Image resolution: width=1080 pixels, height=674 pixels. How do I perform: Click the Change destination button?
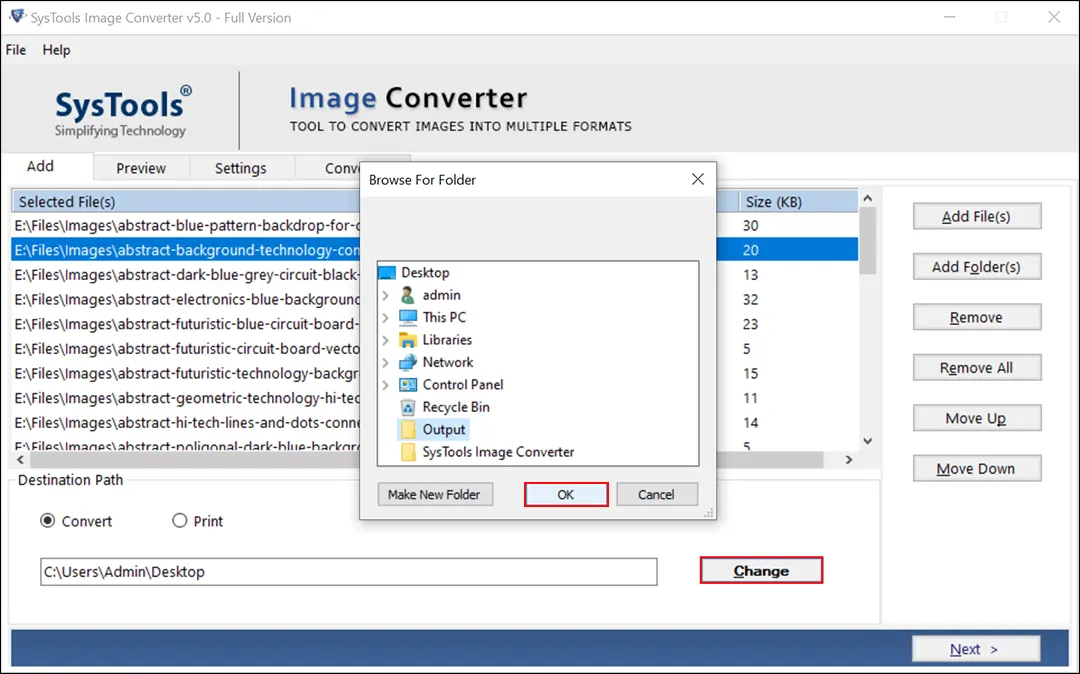tap(761, 571)
